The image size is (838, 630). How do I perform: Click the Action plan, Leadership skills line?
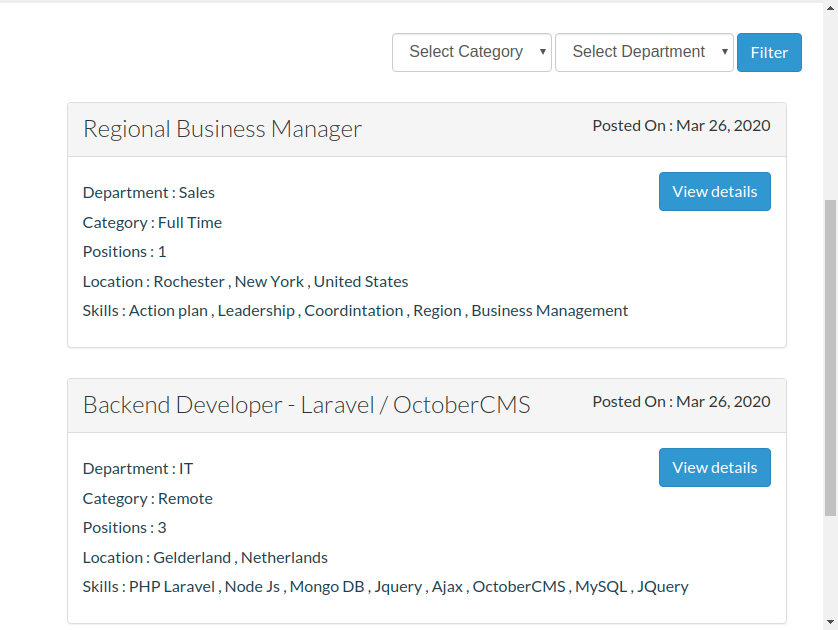pyautogui.click(x=355, y=310)
